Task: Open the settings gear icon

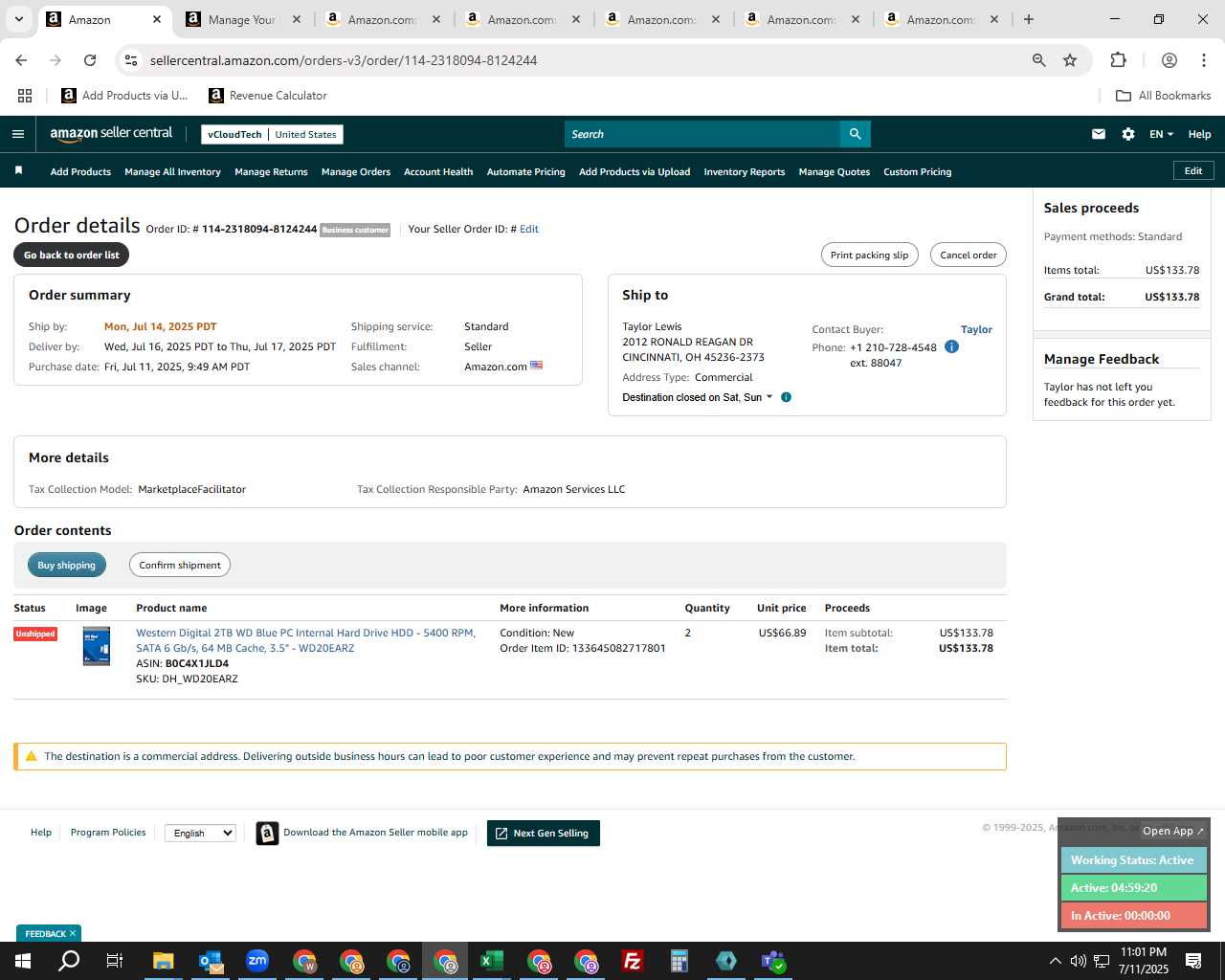Action: [1128, 134]
